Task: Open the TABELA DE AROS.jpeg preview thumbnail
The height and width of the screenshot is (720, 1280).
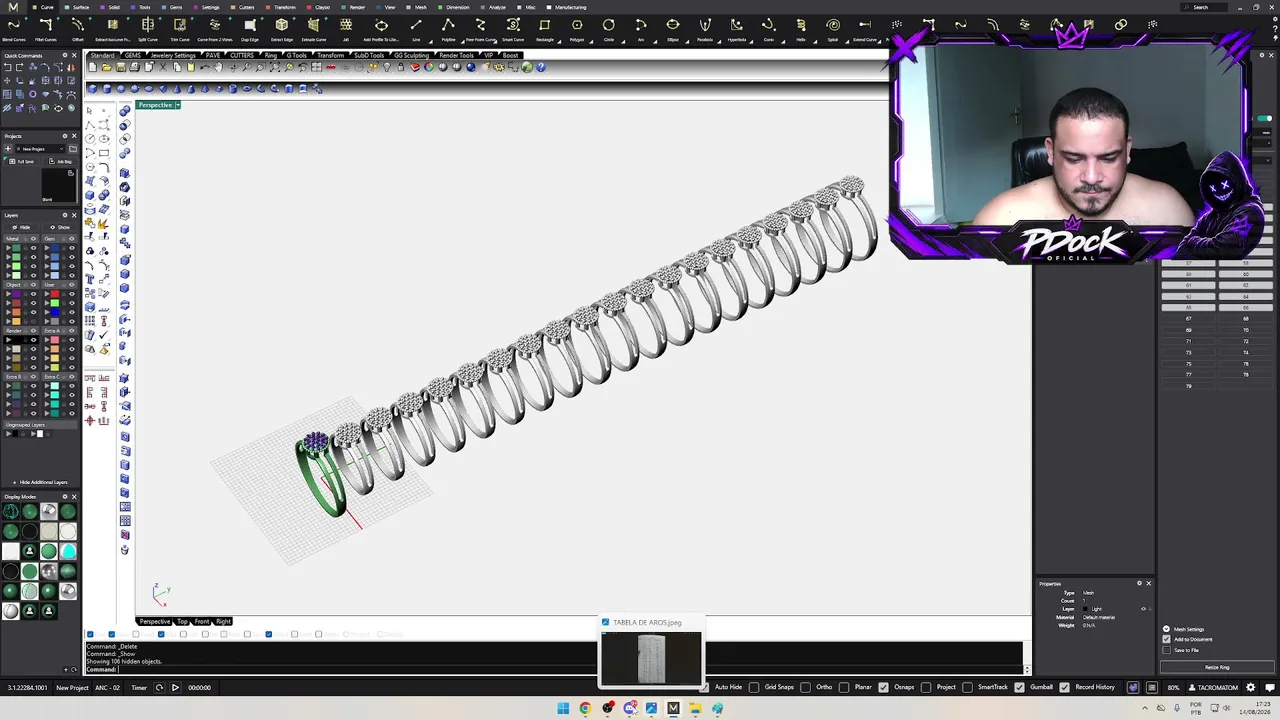Action: [651, 658]
